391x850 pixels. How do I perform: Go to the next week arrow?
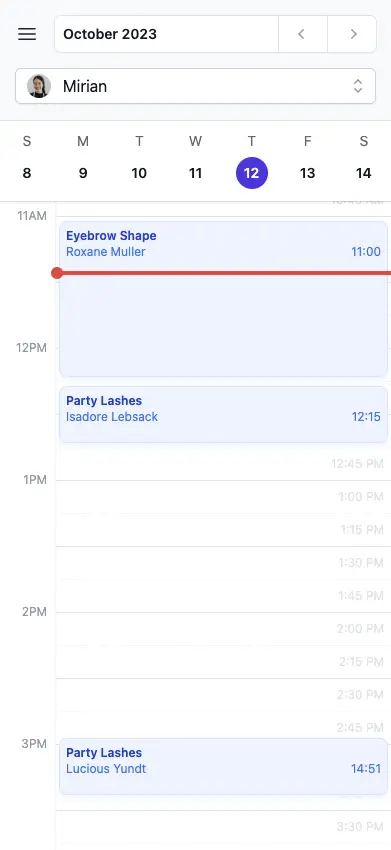point(352,34)
